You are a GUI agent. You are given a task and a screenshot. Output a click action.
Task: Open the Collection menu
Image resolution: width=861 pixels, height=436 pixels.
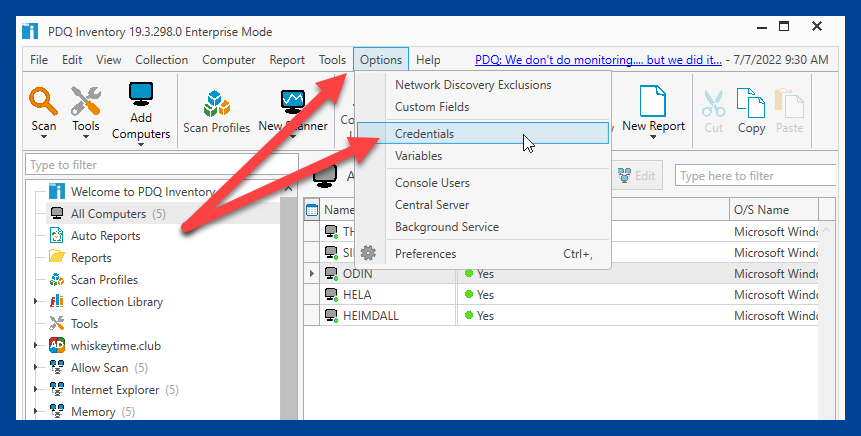click(x=161, y=60)
